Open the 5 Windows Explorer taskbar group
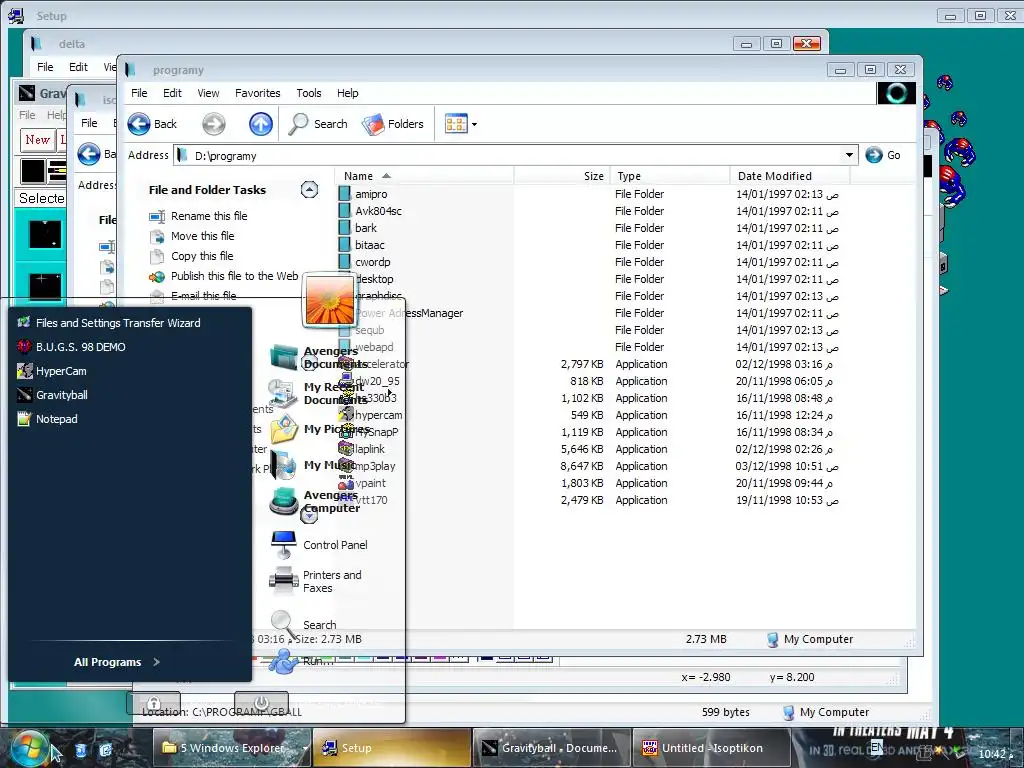This screenshot has height=768, width=1024. [233, 748]
